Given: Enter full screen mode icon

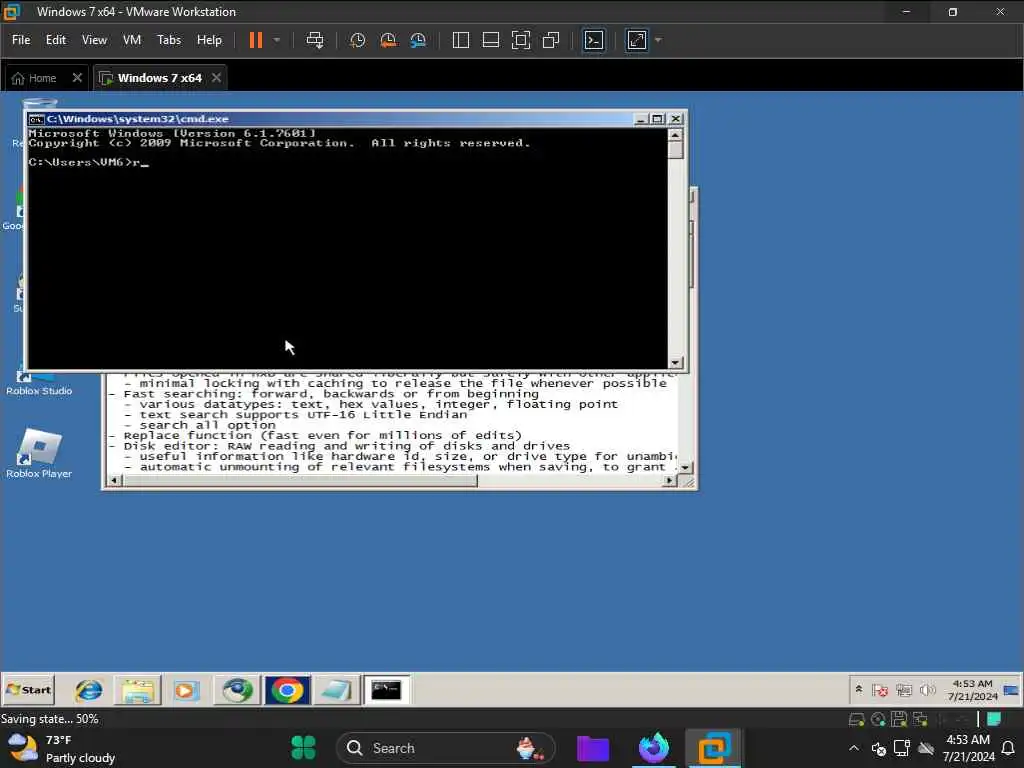Looking at the screenshot, I should (x=520, y=40).
